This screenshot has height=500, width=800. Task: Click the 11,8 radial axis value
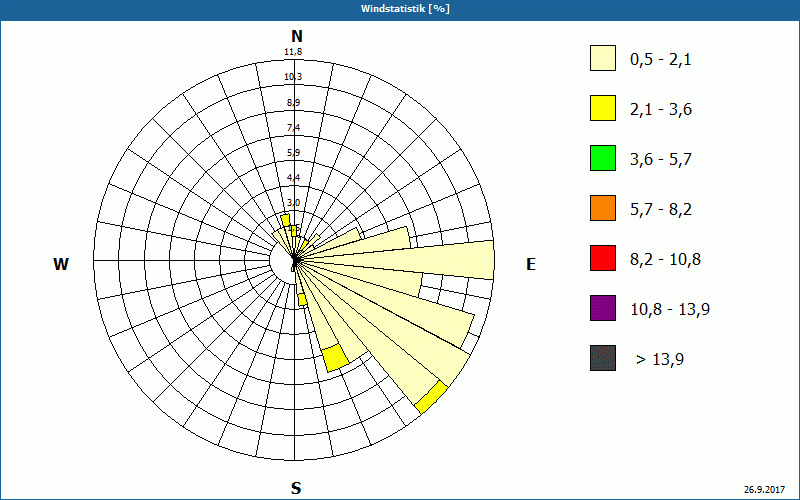tap(293, 52)
